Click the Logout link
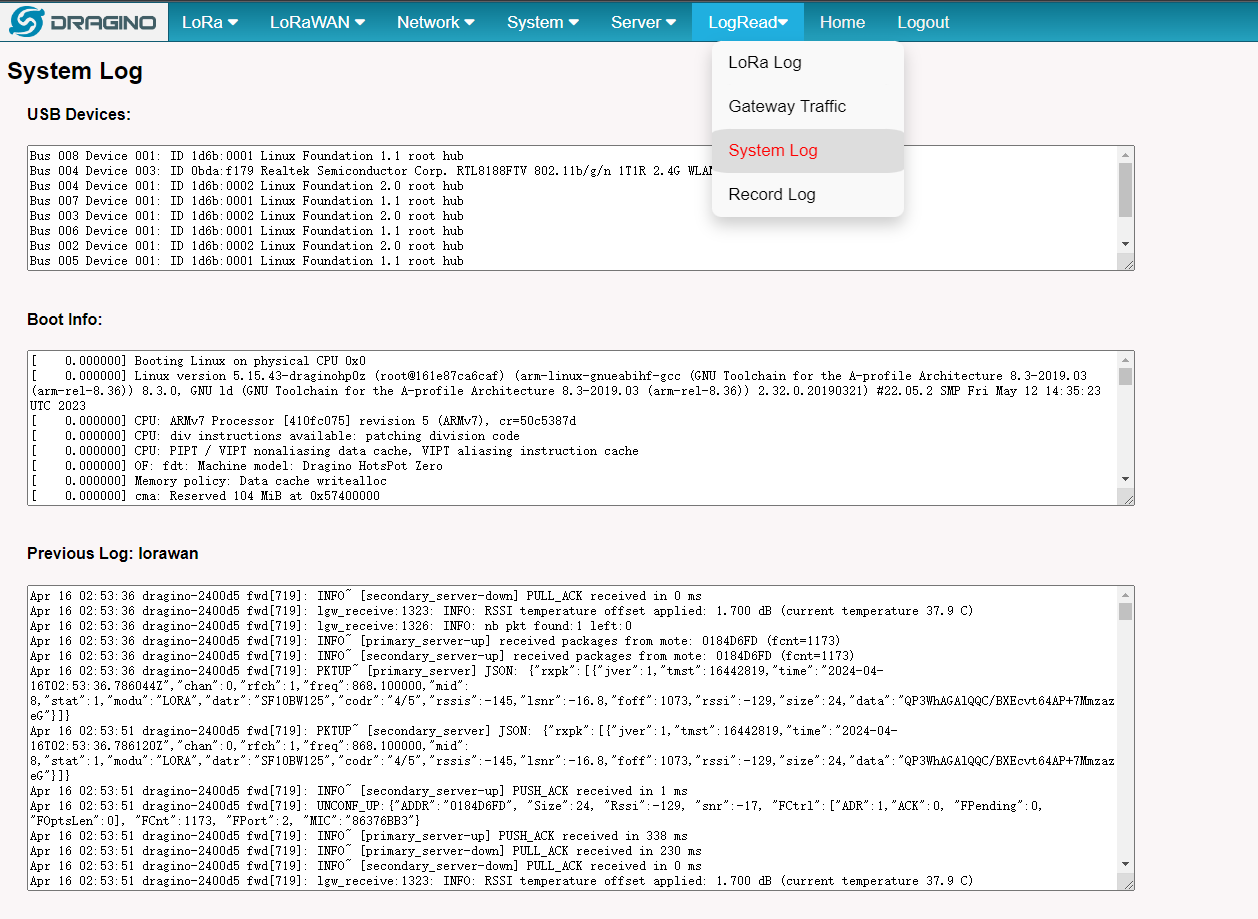This screenshot has width=1258, height=919. tap(923, 22)
